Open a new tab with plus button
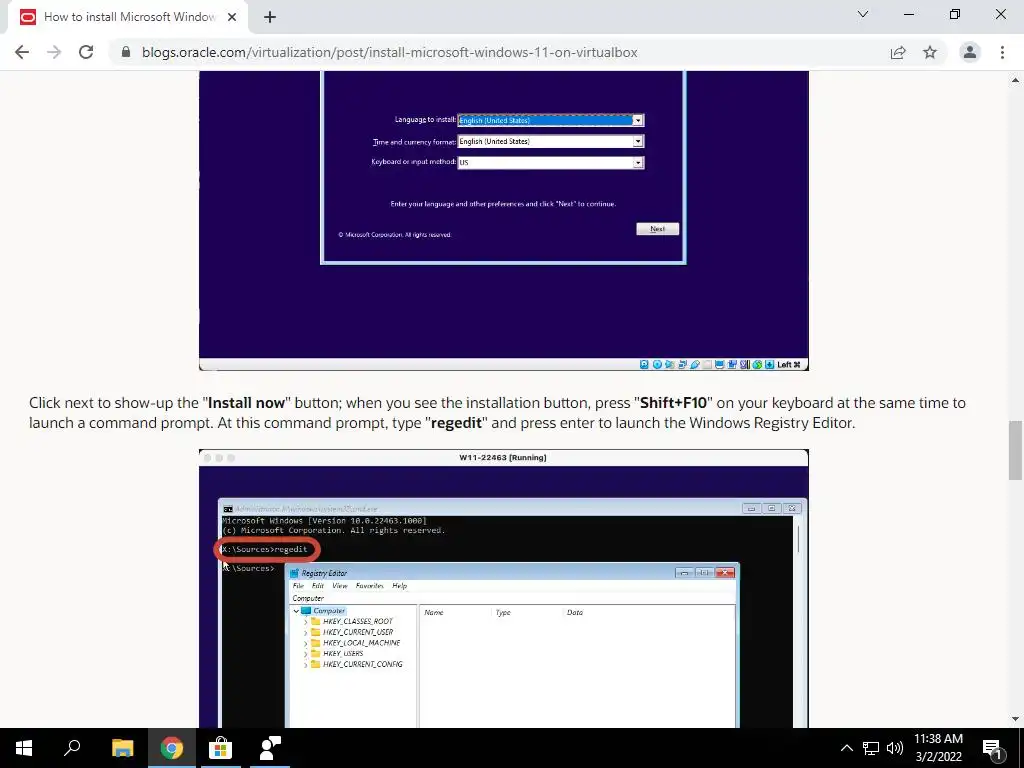Image resolution: width=1024 pixels, height=768 pixels. pos(270,17)
